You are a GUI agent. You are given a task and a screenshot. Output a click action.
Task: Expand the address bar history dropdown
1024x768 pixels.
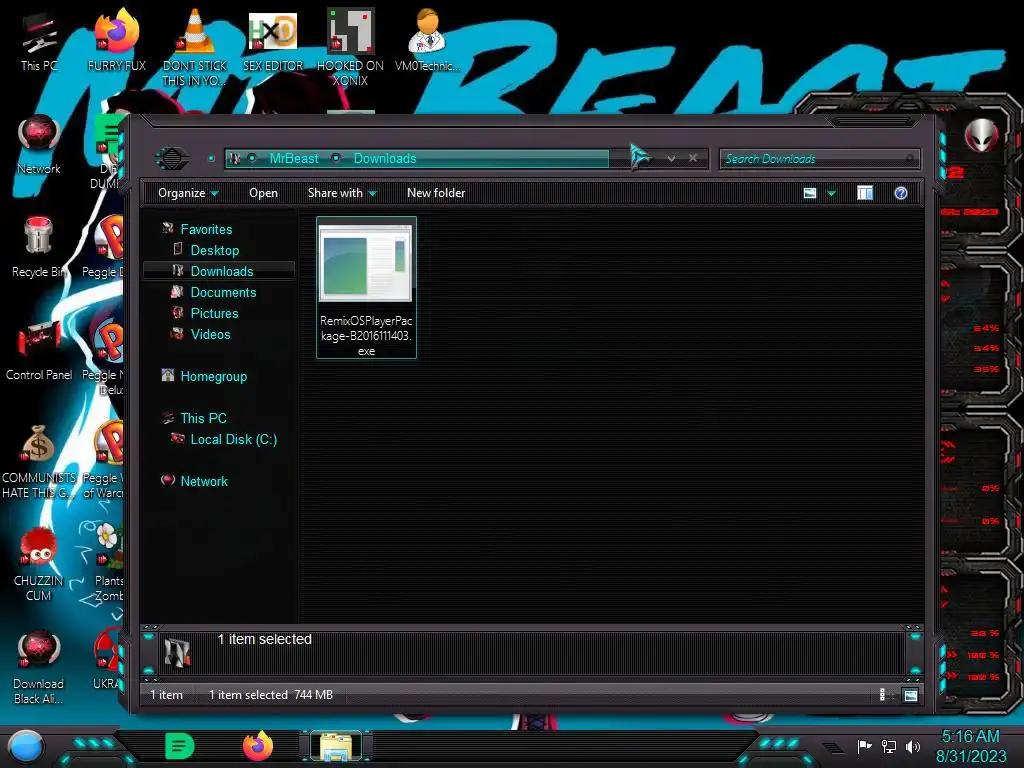pos(671,159)
